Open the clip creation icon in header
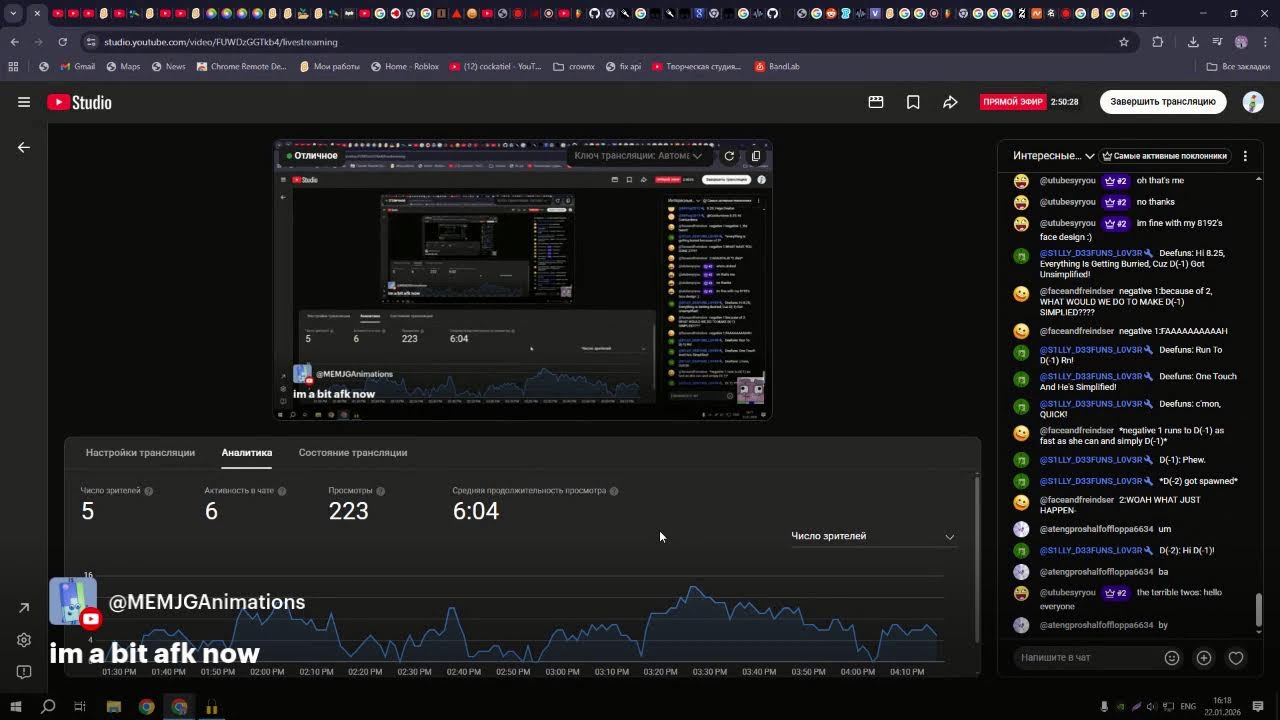Image resolution: width=1280 pixels, height=720 pixels. tap(876, 102)
